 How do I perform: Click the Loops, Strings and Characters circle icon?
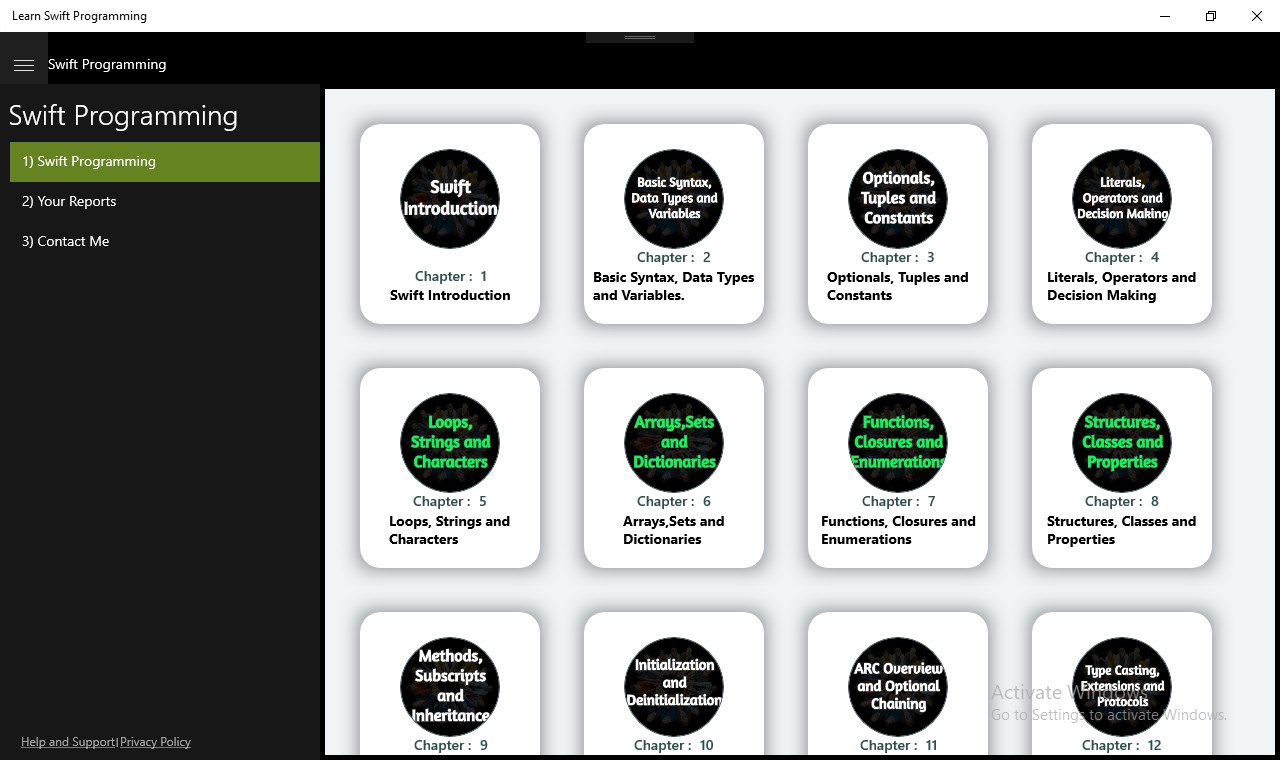click(x=450, y=443)
